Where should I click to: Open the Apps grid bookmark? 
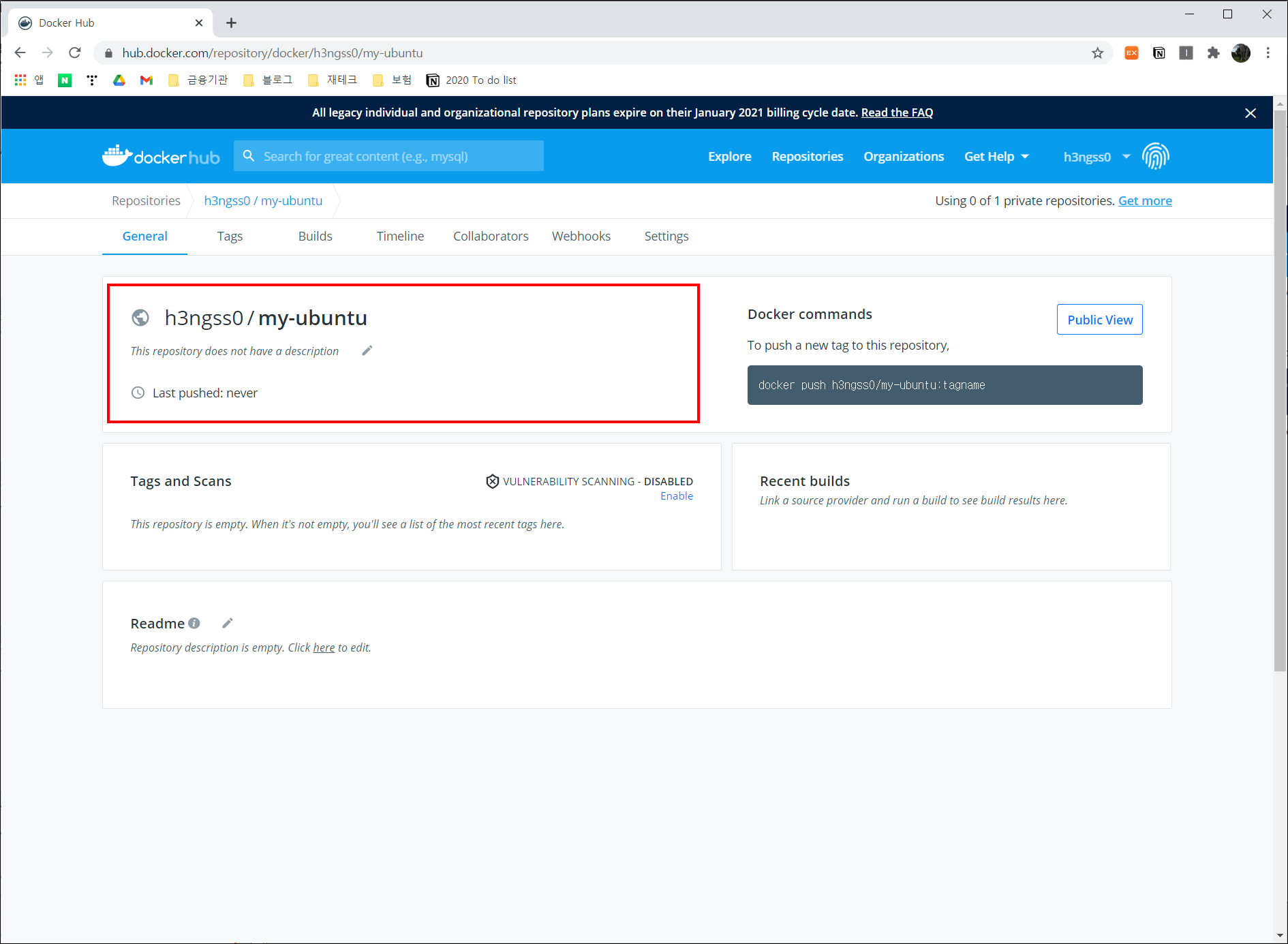pyautogui.click(x=29, y=80)
